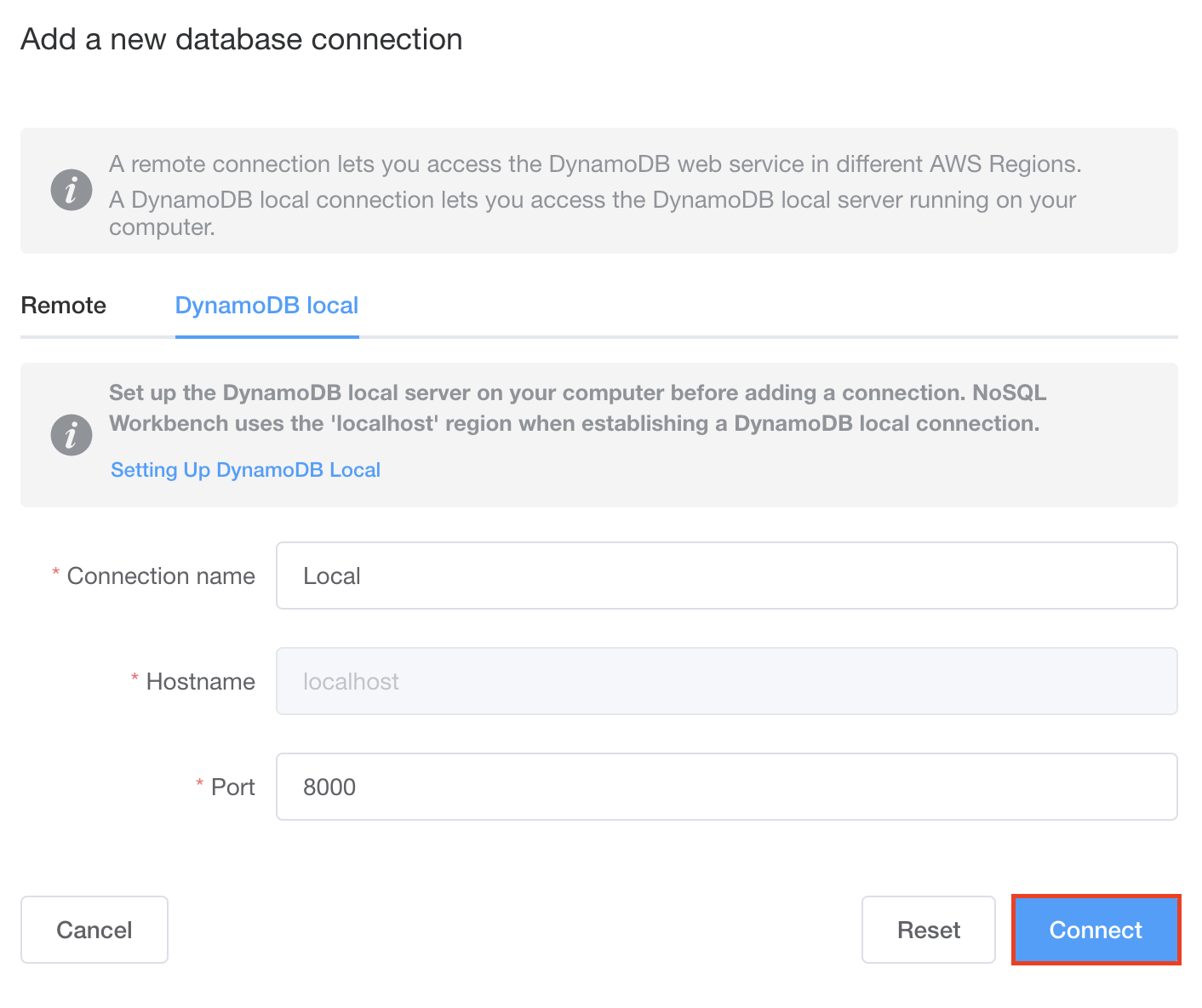Screen dimensions: 1202x1008
Task: Switch to the Remote tab
Action: click(64, 306)
